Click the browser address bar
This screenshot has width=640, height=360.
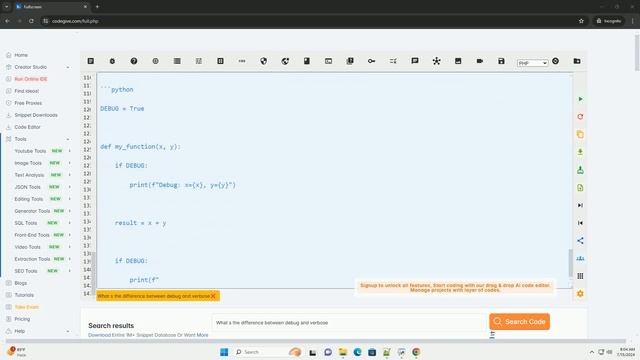(x=310, y=21)
